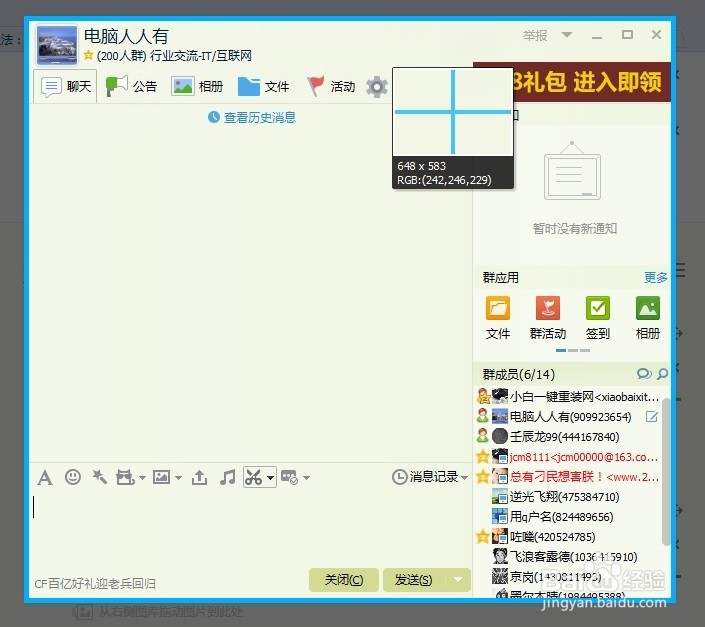Viewport: 705px width, 627px height.
Task: Click the member chat bubble icon
Action: coord(644,374)
